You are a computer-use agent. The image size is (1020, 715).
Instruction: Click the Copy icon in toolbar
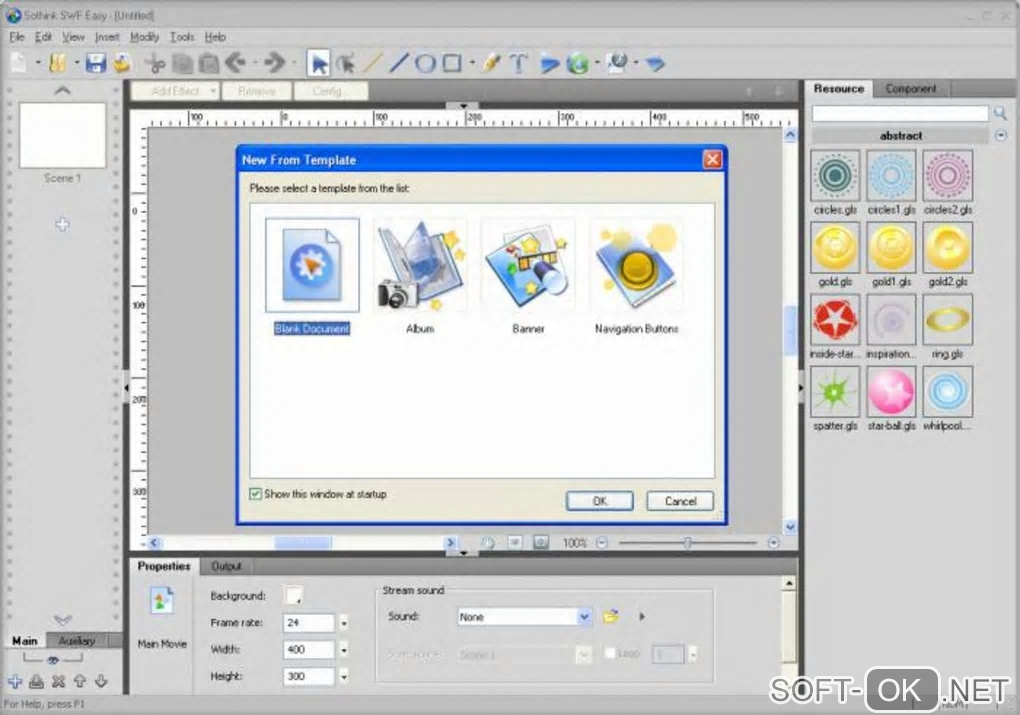tap(183, 63)
